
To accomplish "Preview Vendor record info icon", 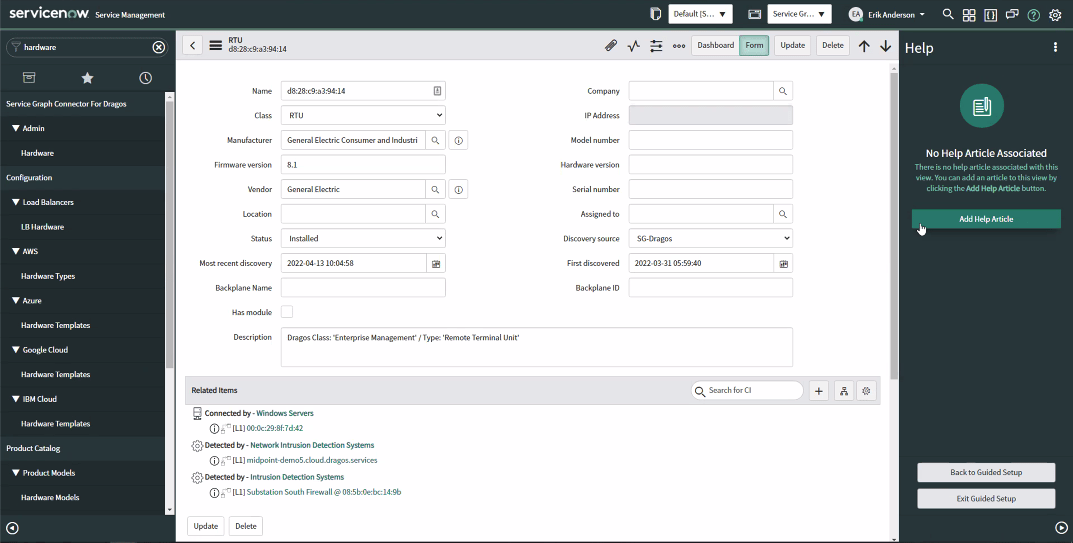I will [x=458, y=190].
